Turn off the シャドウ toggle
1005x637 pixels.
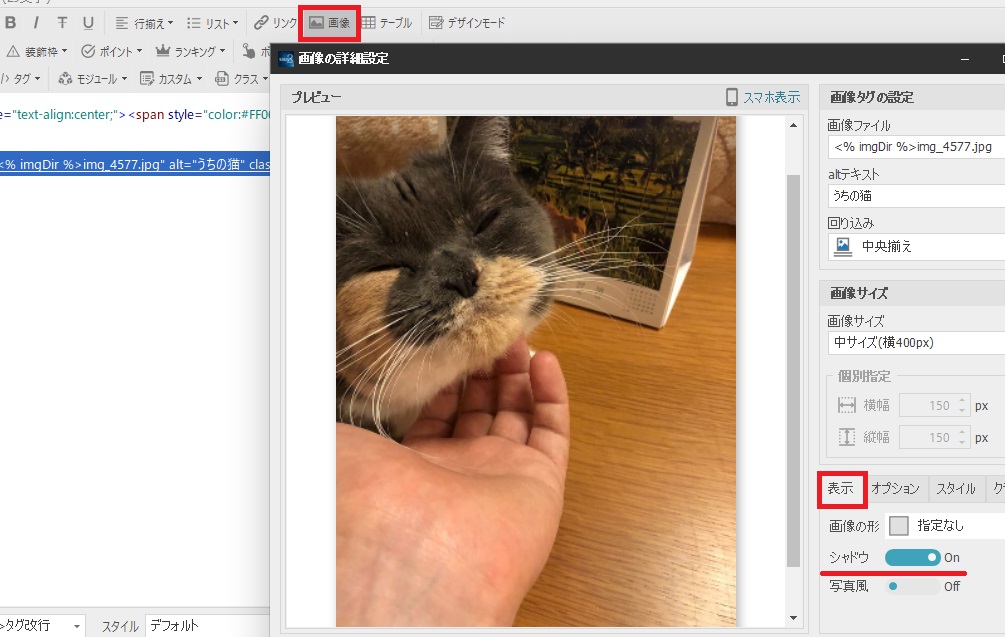(x=913, y=558)
